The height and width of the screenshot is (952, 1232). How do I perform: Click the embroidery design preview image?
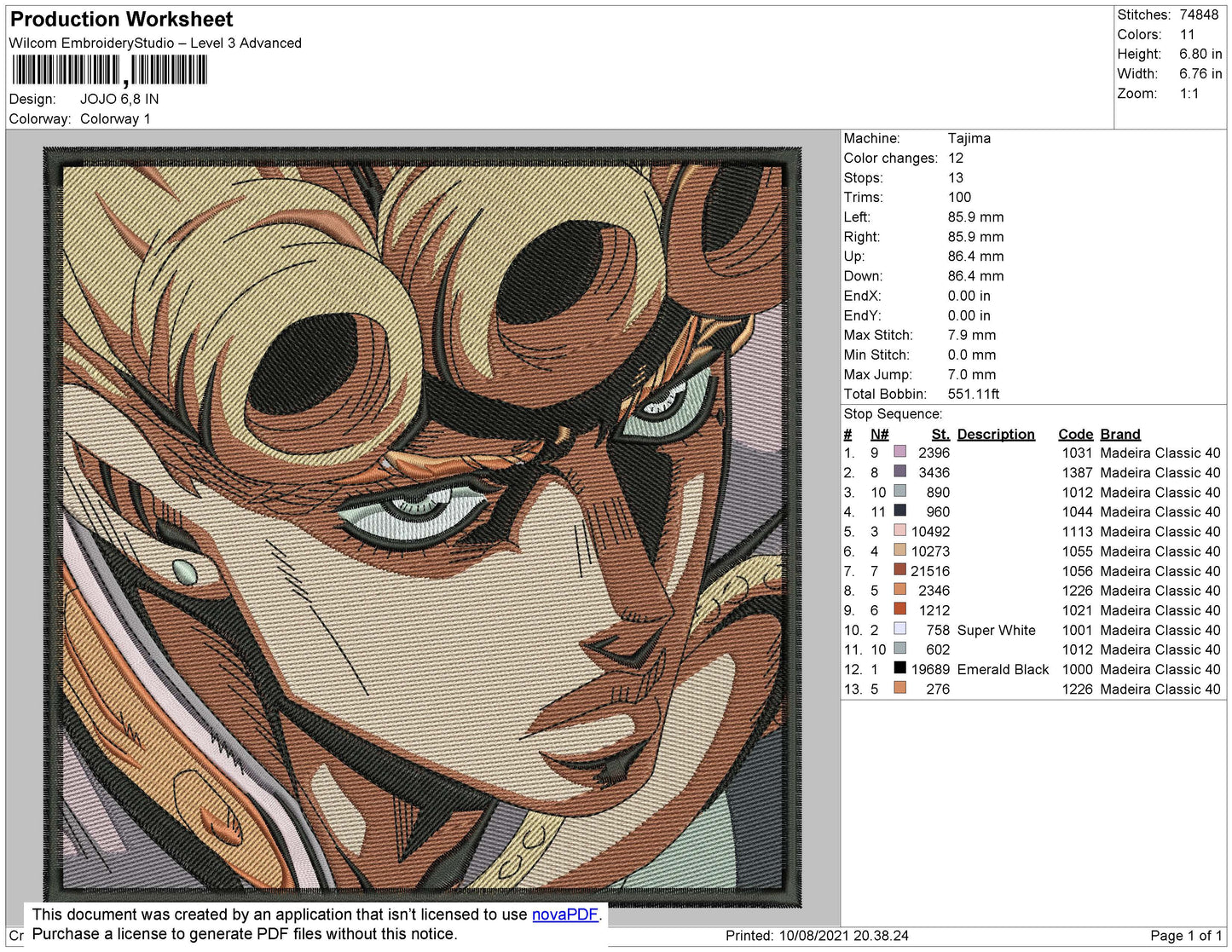[423, 528]
